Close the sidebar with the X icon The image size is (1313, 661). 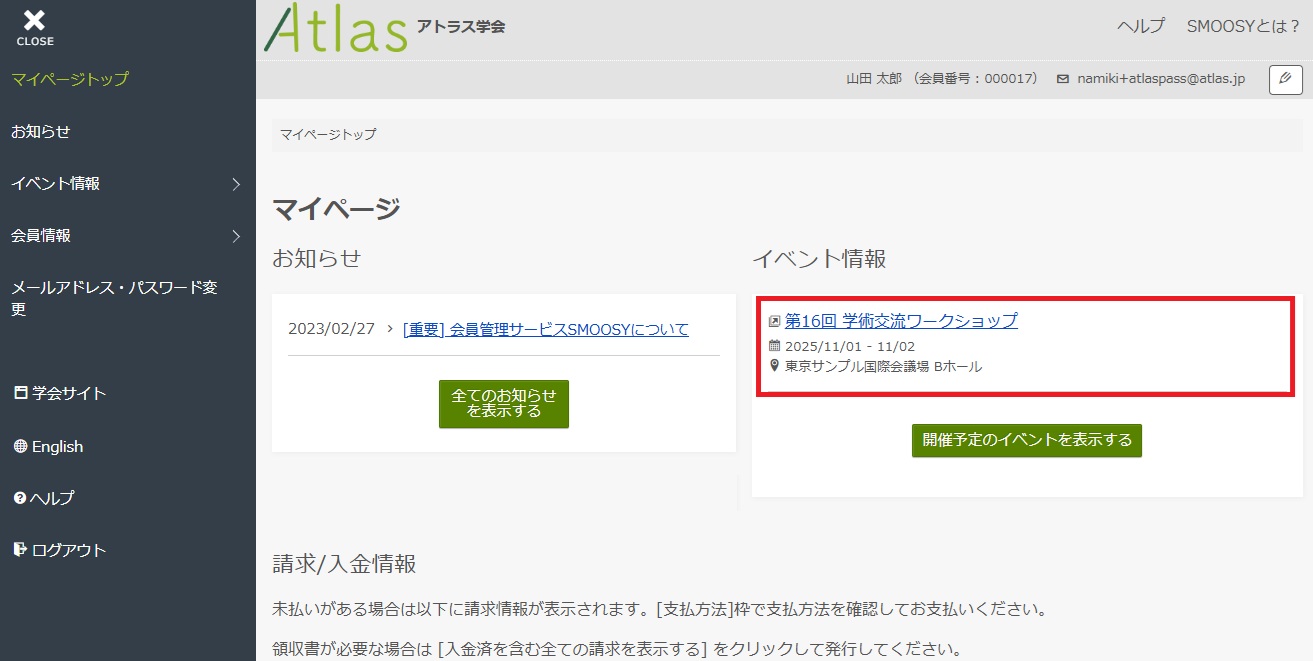coord(35,26)
